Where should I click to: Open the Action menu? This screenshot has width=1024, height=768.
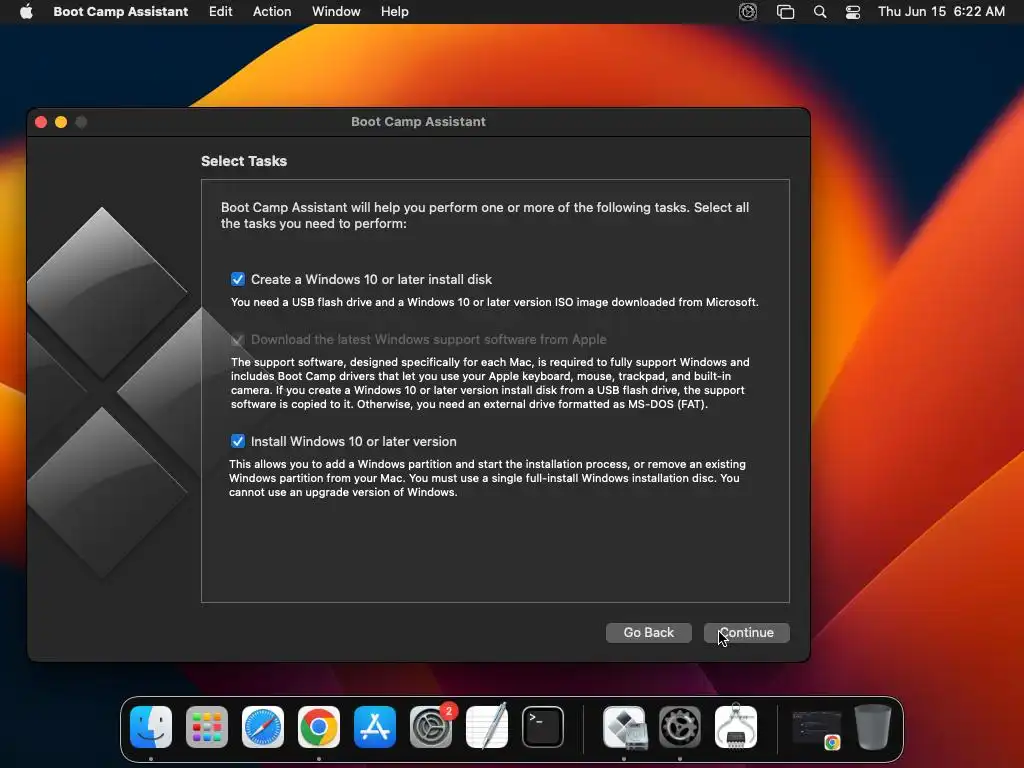pos(272,11)
